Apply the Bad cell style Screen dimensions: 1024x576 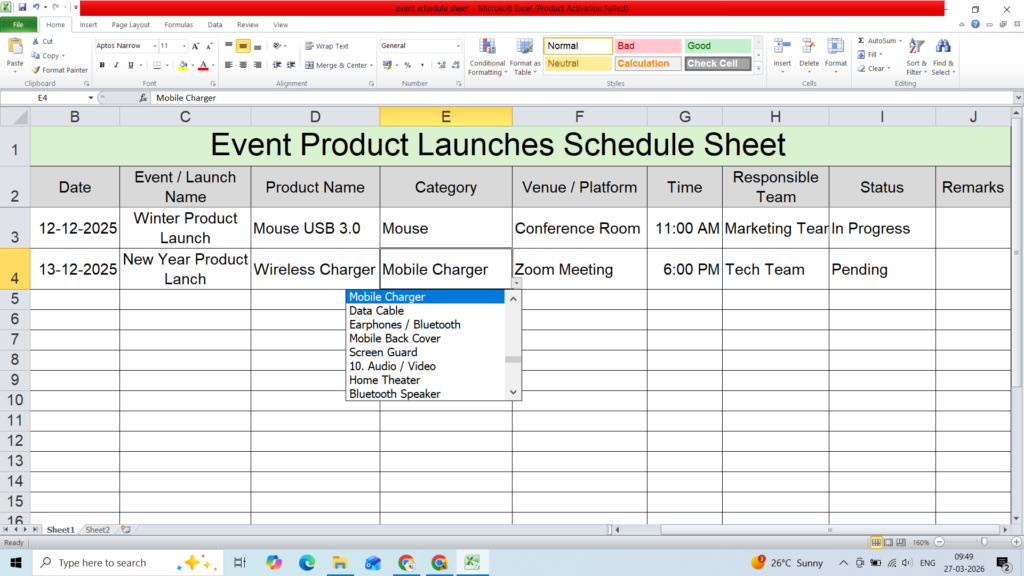tap(647, 46)
